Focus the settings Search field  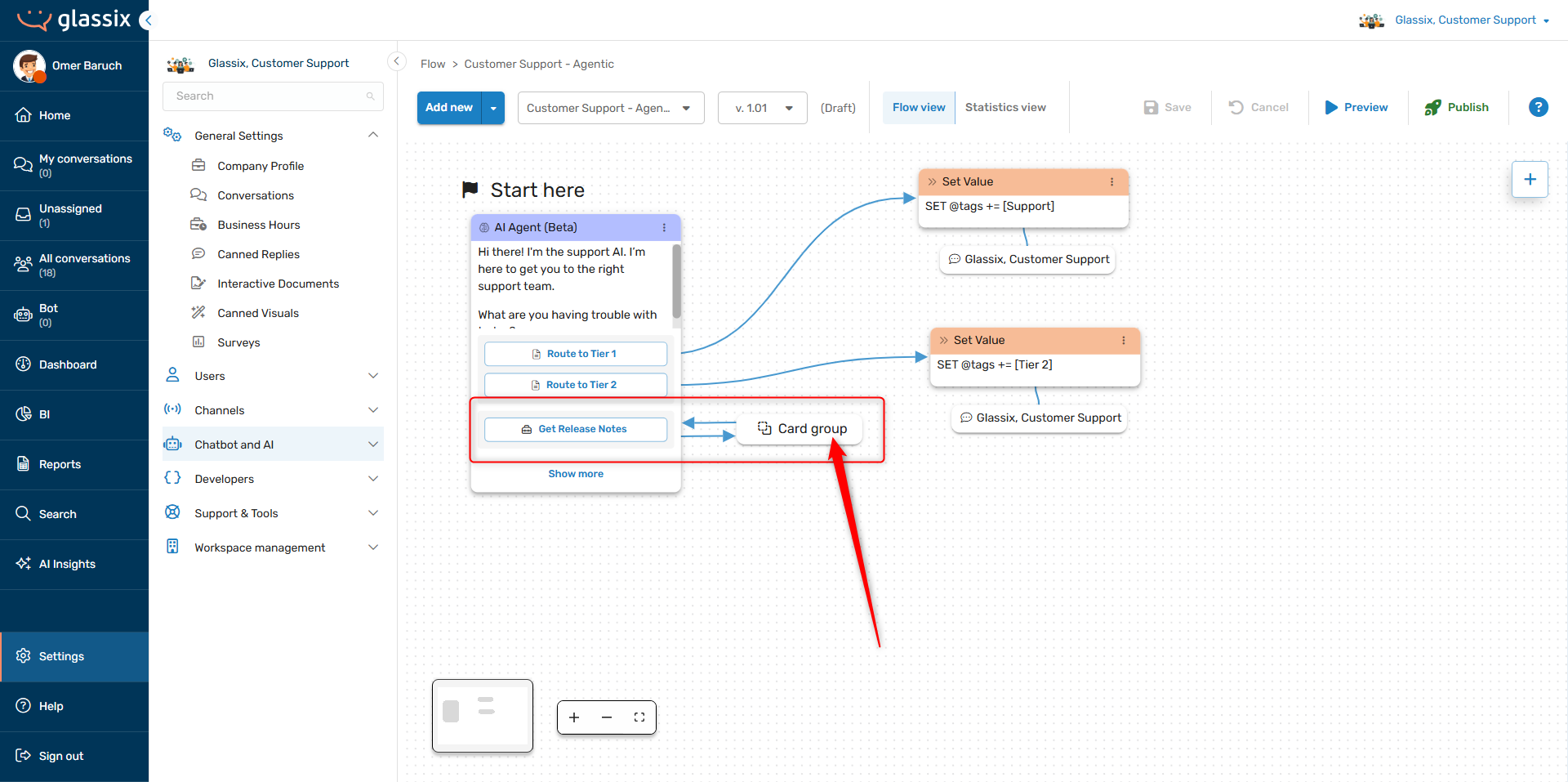pos(273,96)
